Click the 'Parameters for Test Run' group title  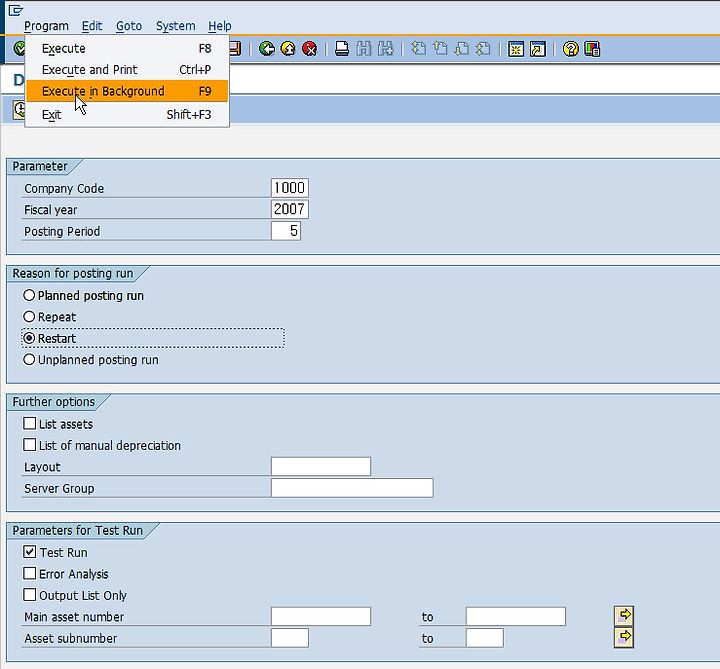click(77, 530)
